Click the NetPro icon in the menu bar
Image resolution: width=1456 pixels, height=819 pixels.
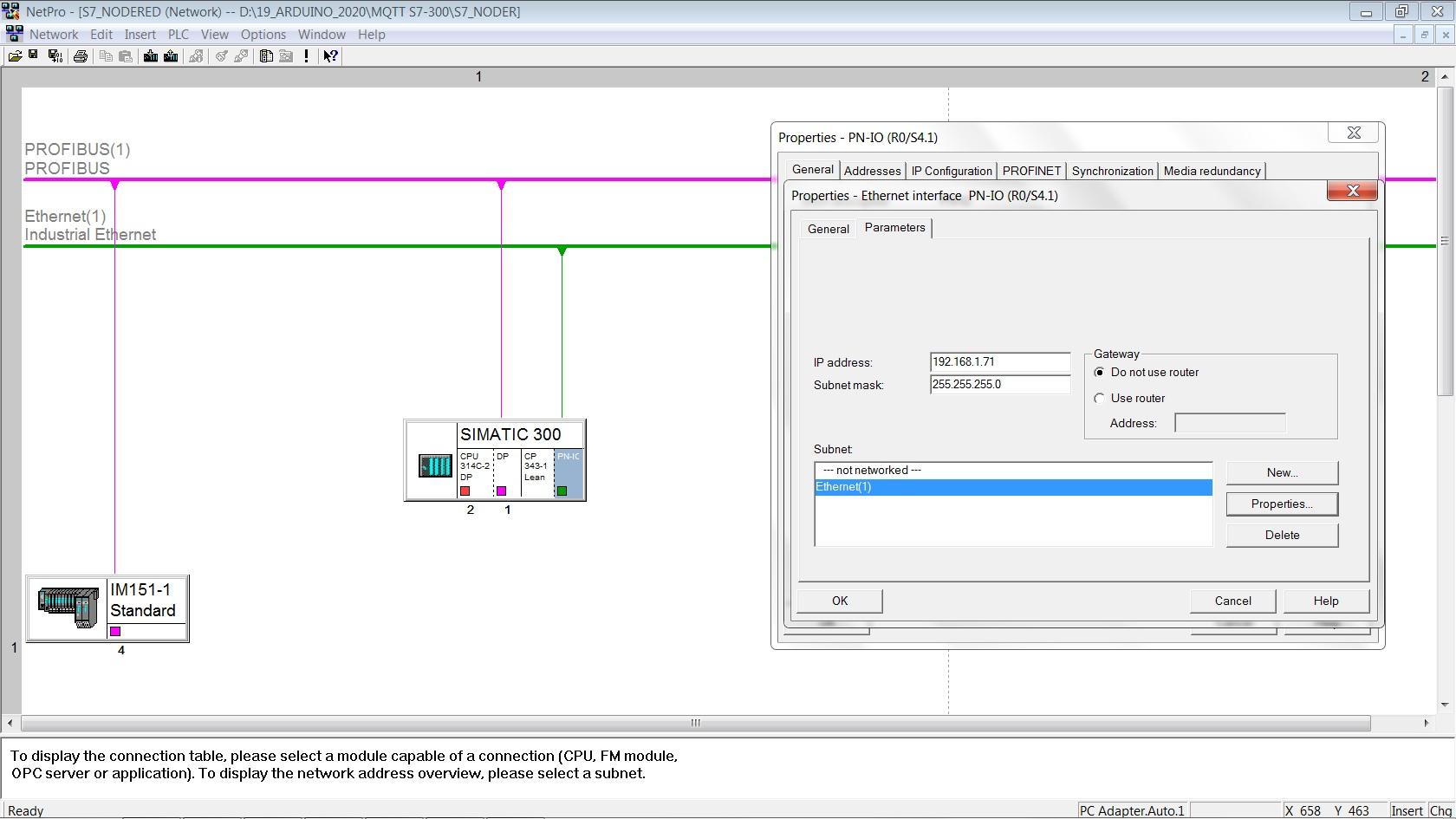(14, 35)
